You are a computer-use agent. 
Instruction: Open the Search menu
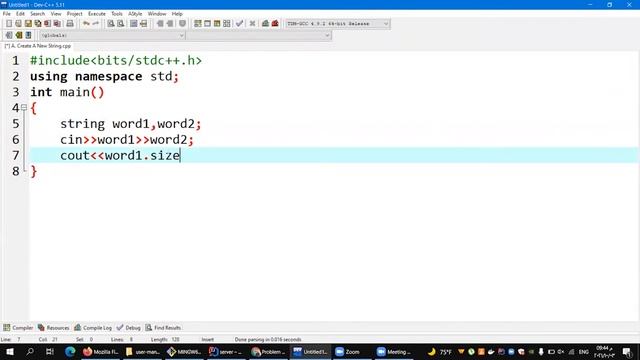coord(38,14)
